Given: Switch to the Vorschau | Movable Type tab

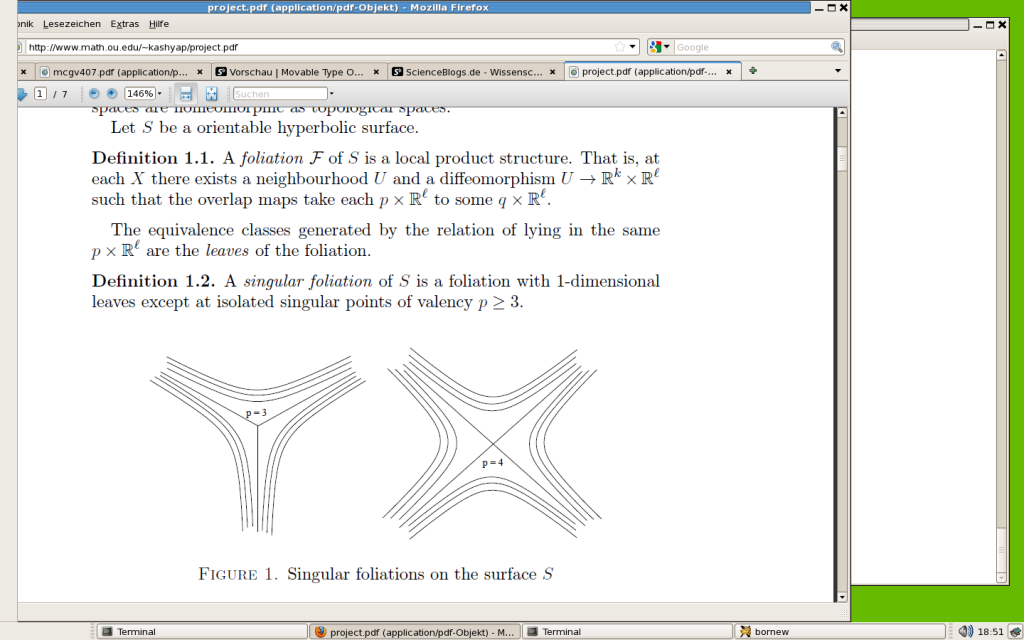Looking at the screenshot, I should click(x=295, y=72).
